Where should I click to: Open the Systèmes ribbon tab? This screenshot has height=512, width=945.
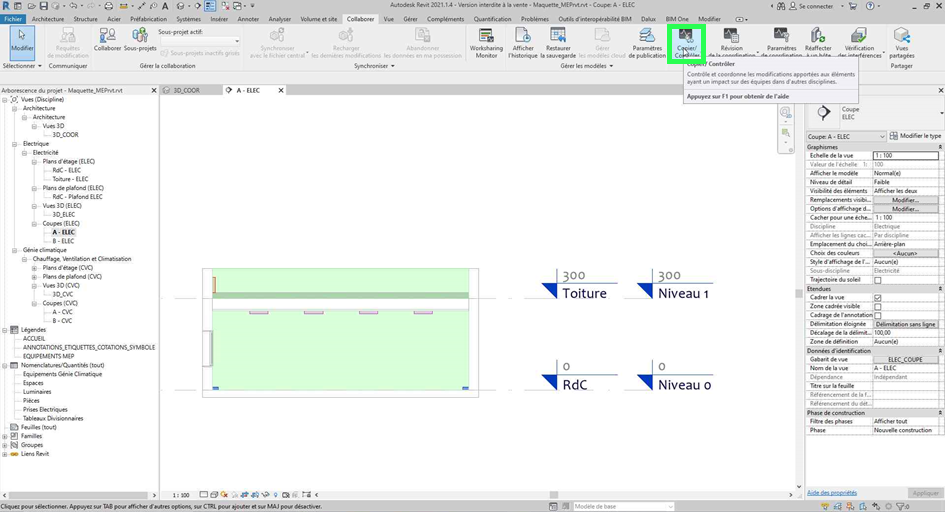click(189, 19)
